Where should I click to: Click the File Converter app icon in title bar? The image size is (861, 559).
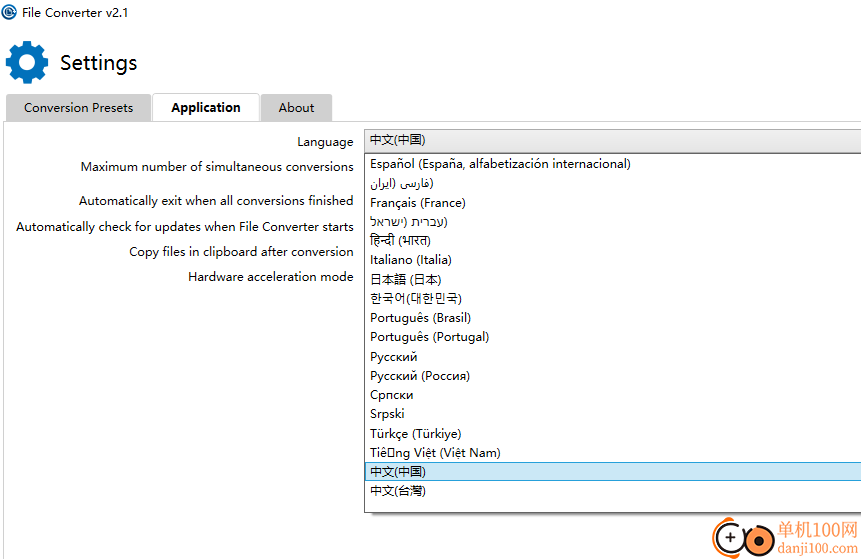[x=9, y=12]
